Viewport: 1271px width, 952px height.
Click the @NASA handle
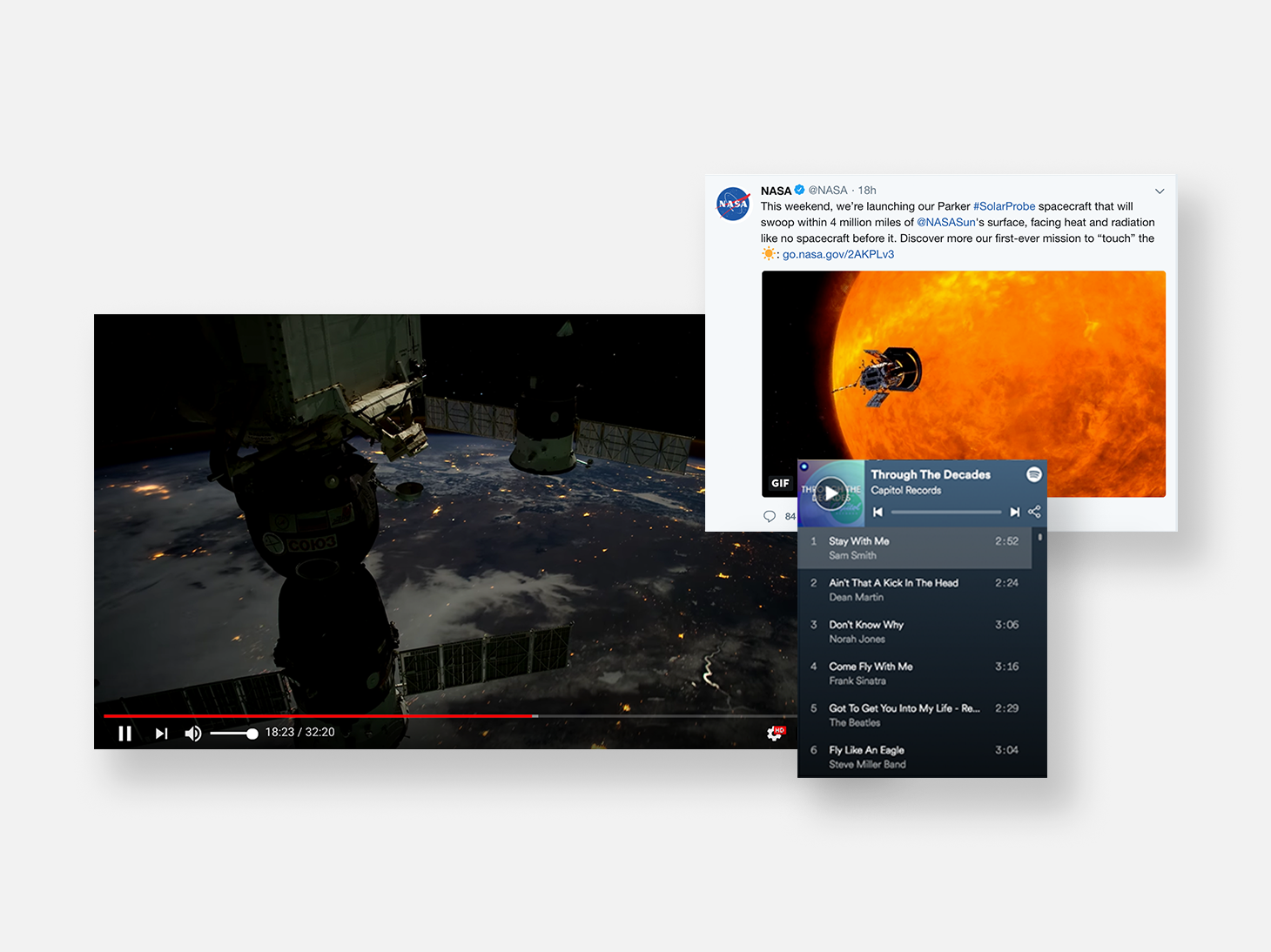[827, 191]
